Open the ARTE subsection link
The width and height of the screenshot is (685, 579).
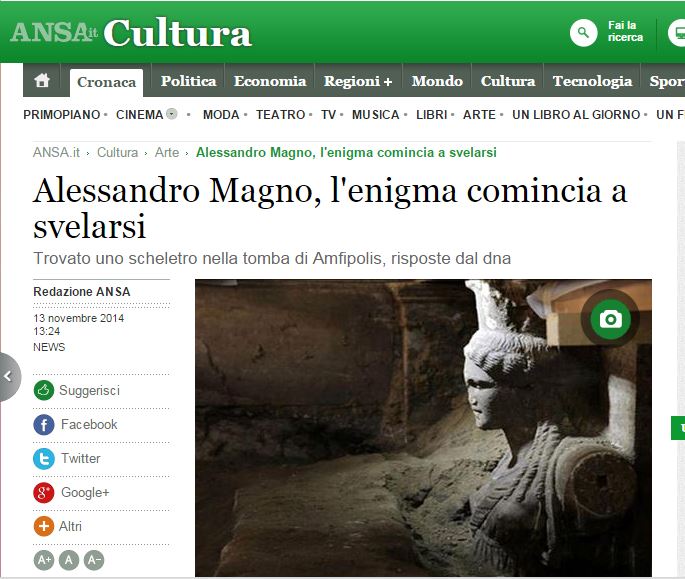(479, 115)
